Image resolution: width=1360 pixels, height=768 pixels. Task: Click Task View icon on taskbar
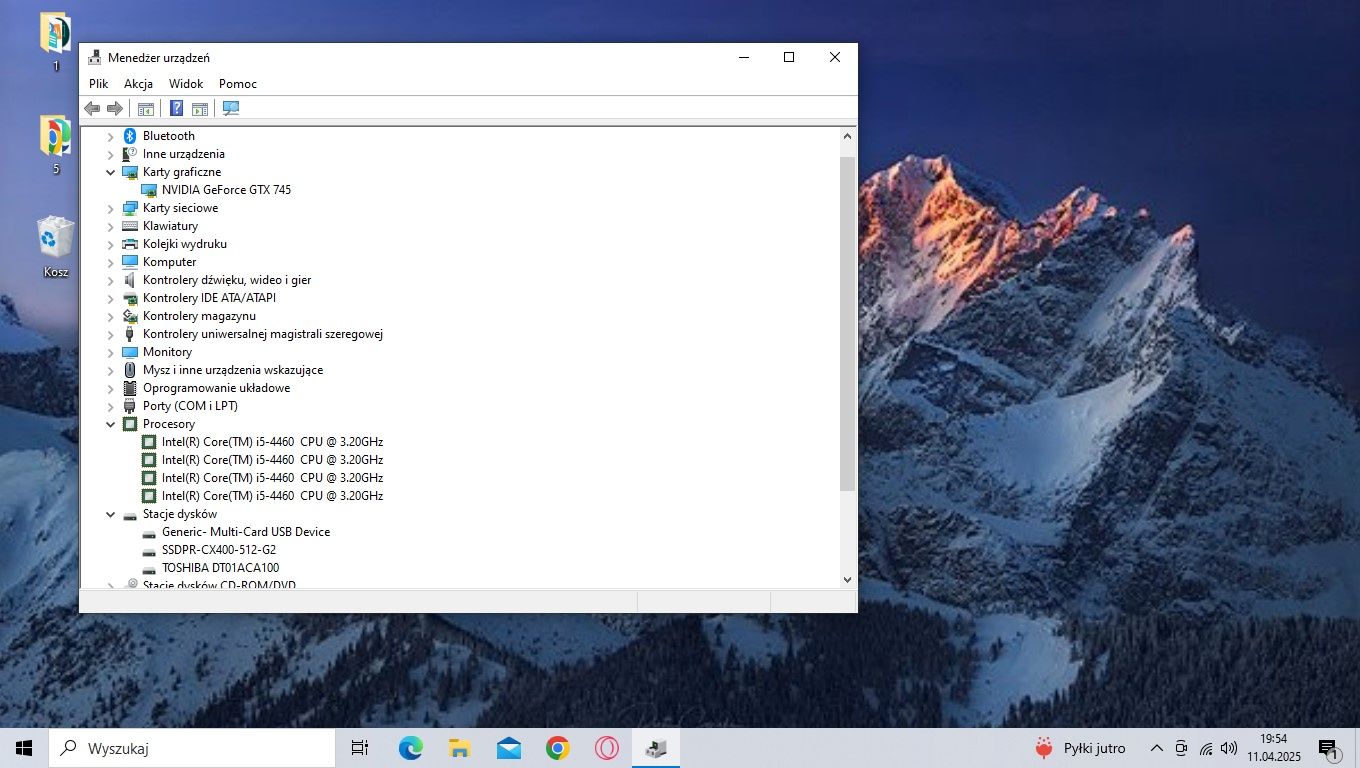[x=360, y=748]
